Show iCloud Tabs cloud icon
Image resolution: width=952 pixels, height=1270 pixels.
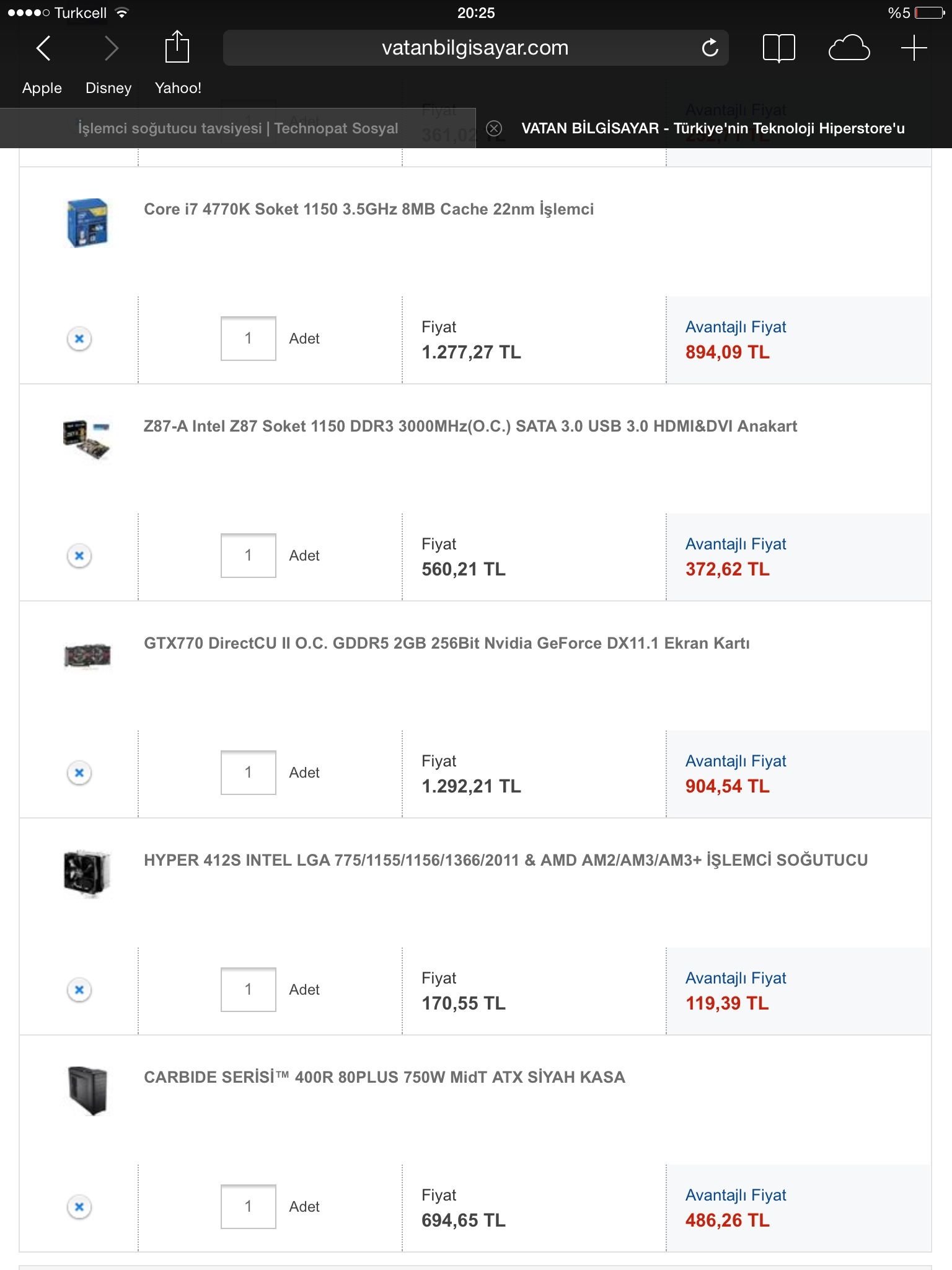[x=848, y=48]
